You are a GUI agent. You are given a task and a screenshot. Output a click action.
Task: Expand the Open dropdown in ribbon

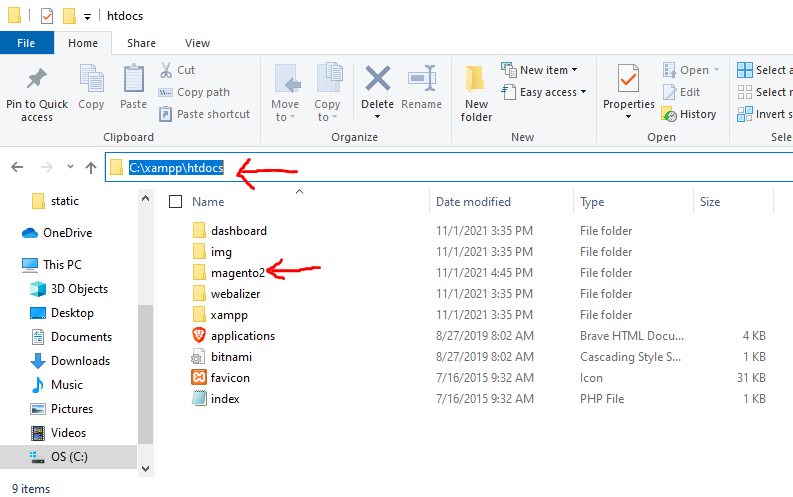(716, 70)
